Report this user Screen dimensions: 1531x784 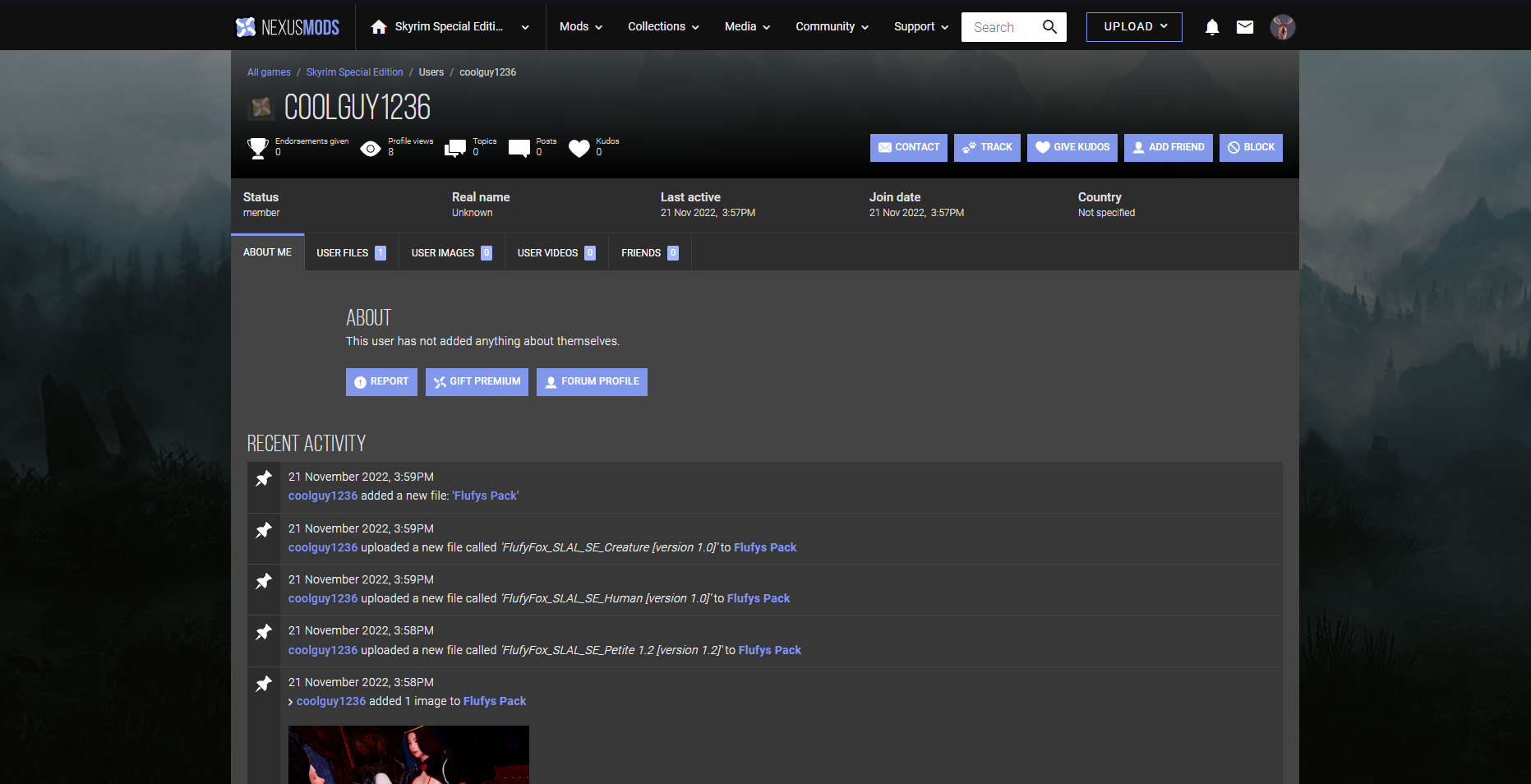pyautogui.click(x=381, y=382)
